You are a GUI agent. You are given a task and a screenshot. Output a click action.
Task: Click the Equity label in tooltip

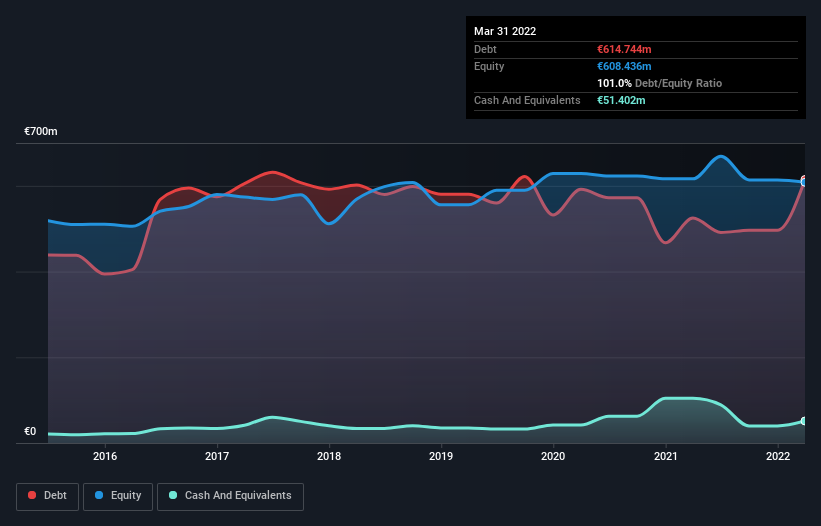pos(489,66)
